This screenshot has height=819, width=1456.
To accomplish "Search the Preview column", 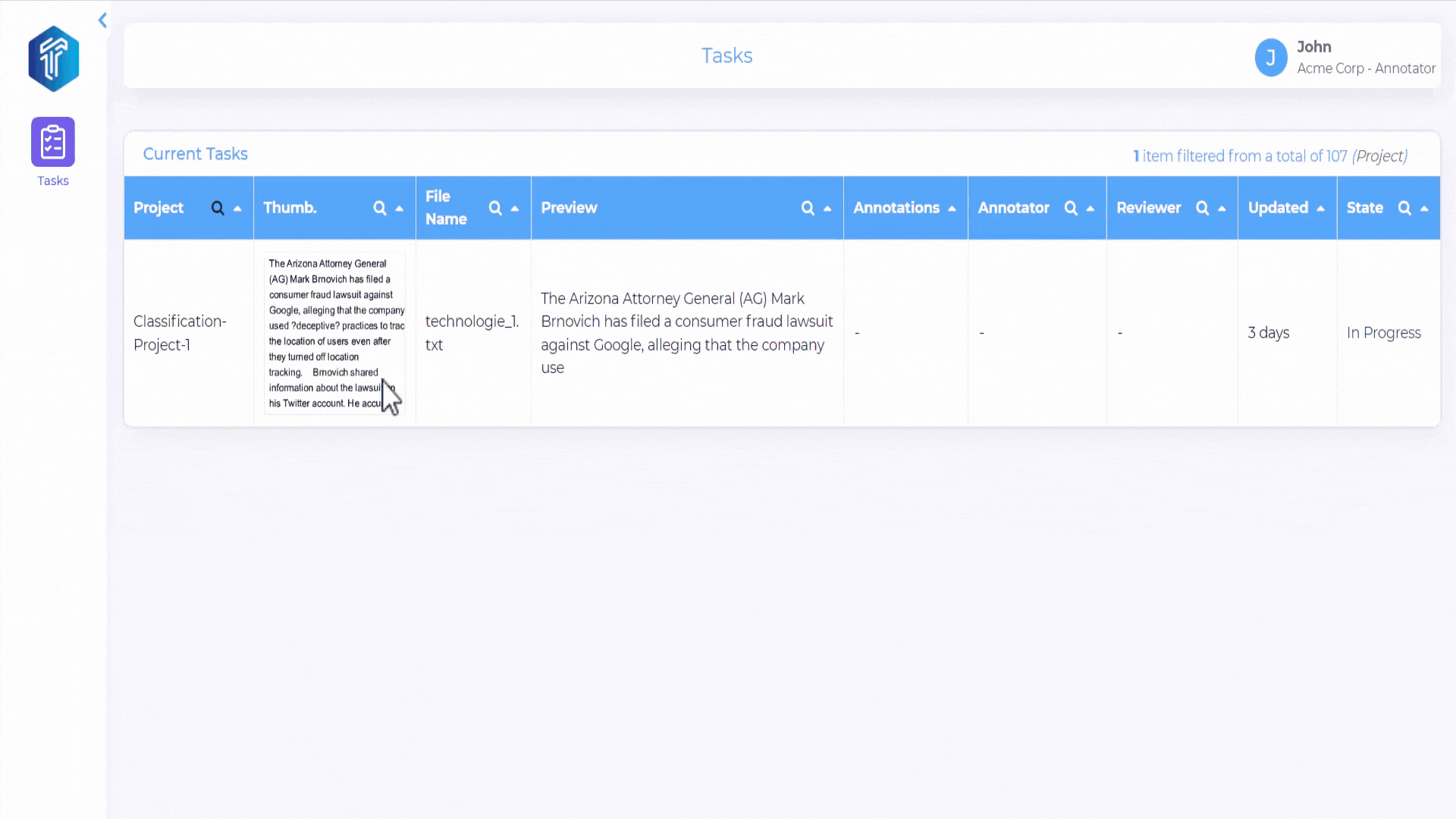I will pyautogui.click(x=808, y=208).
